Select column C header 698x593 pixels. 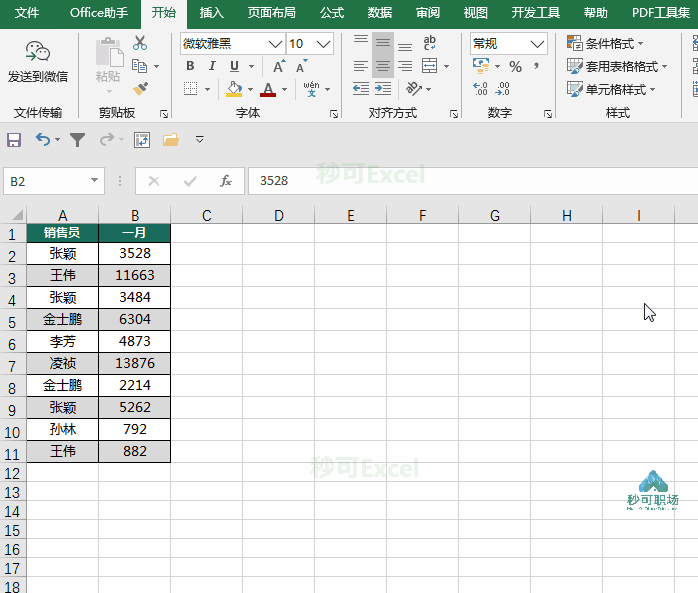tap(207, 215)
